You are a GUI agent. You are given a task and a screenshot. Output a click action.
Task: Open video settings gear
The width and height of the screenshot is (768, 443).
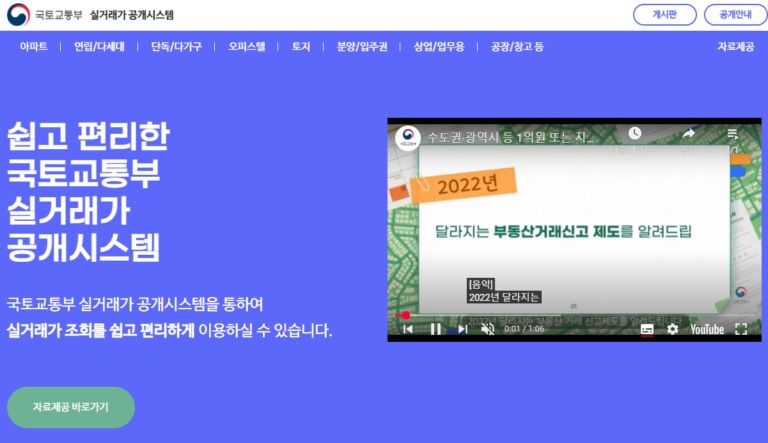tap(672, 329)
